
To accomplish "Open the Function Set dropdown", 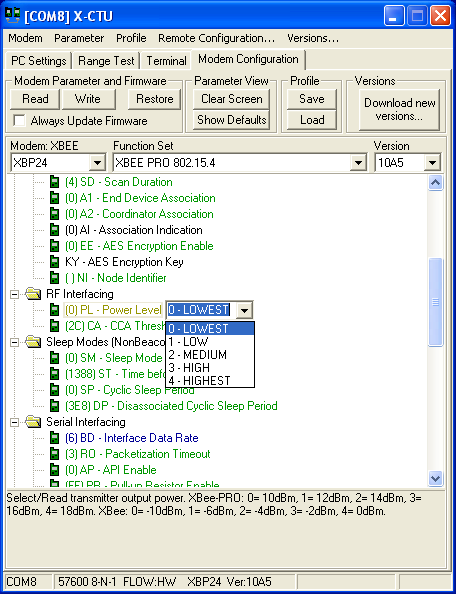I will tap(358, 163).
